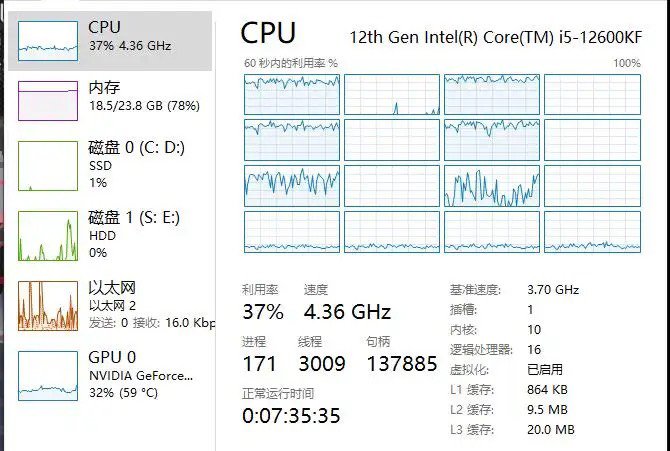Click the 4.36 GHz speed value
670x451 pixels.
(x=347, y=312)
